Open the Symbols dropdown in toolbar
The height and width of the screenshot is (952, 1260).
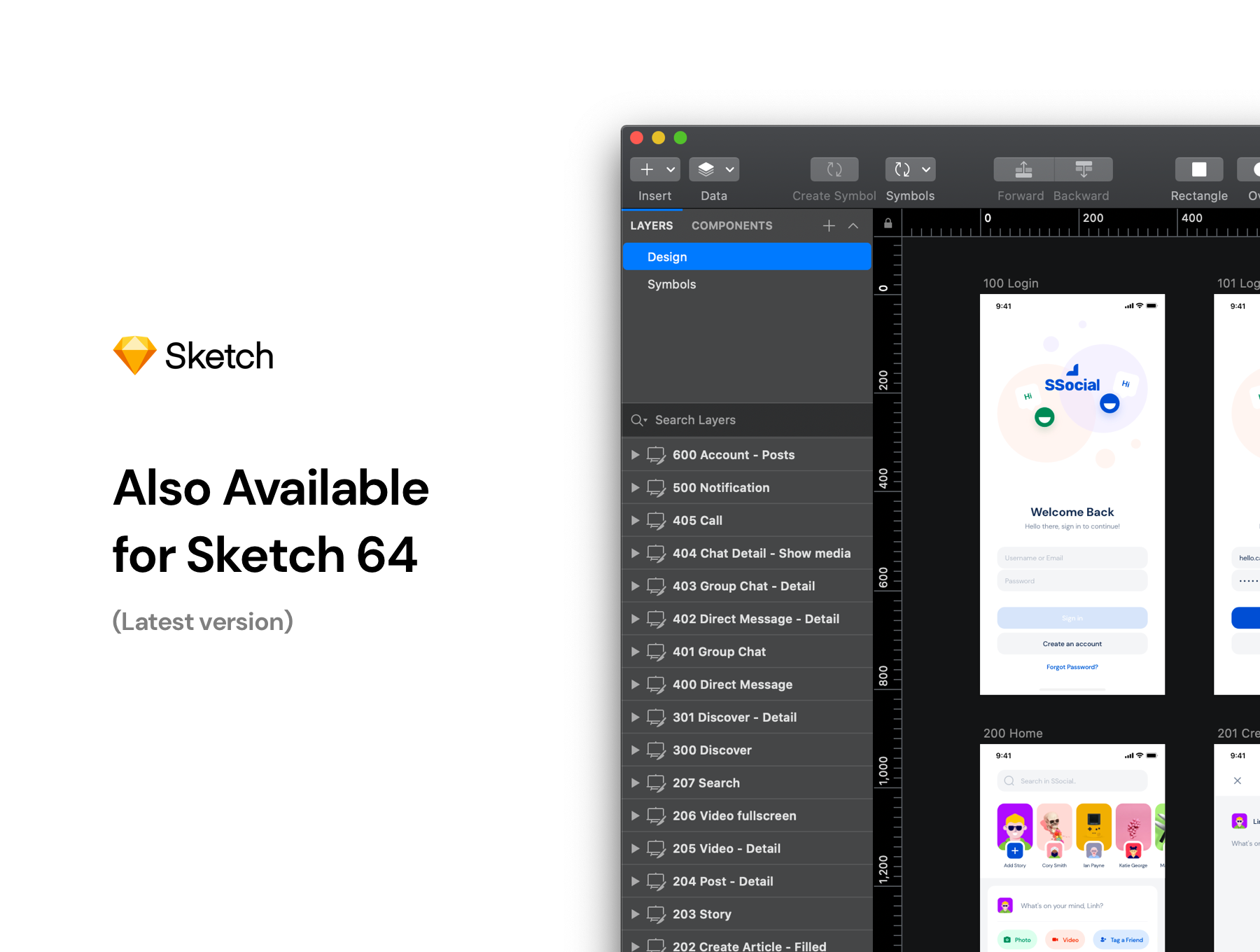pyautogui.click(x=925, y=169)
